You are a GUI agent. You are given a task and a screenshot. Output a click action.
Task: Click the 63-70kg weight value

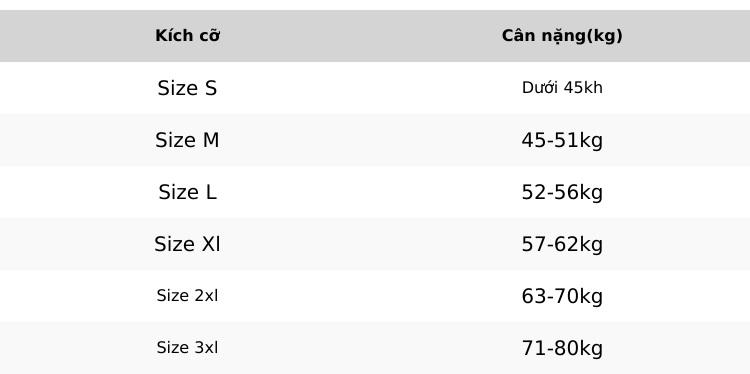tap(562, 297)
